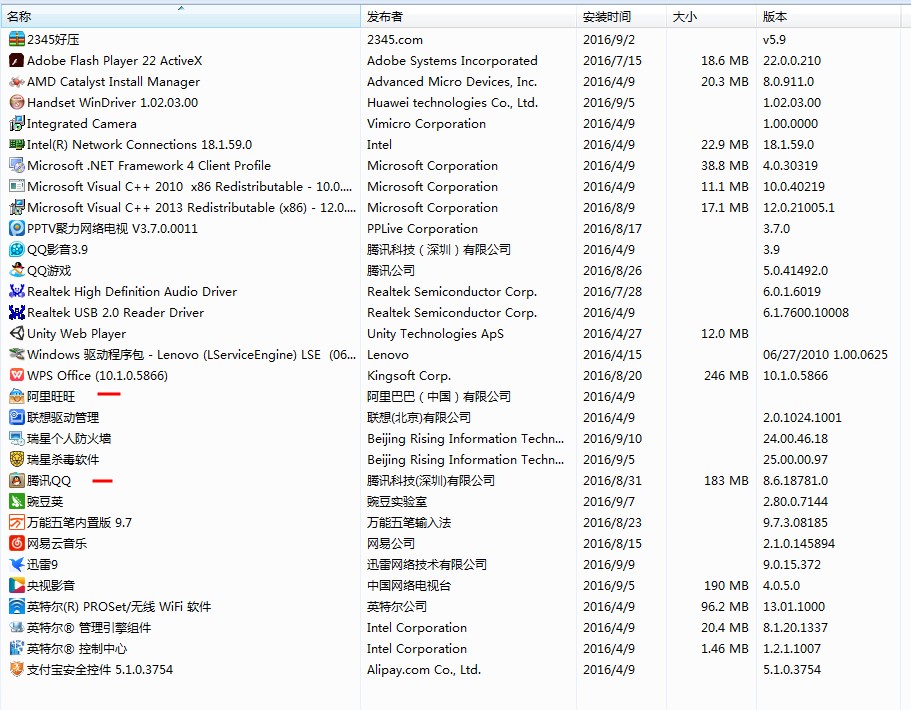Click the 英特尔 PROSet/无线 WiFi icon
The height and width of the screenshot is (710, 911).
(x=17, y=606)
